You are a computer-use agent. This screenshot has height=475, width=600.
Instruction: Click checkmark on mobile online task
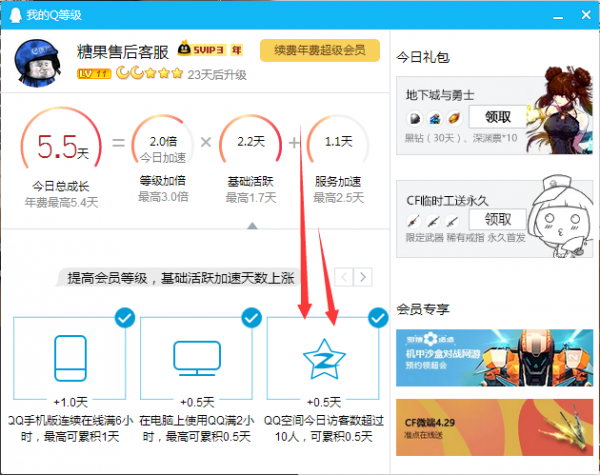[125, 318]
